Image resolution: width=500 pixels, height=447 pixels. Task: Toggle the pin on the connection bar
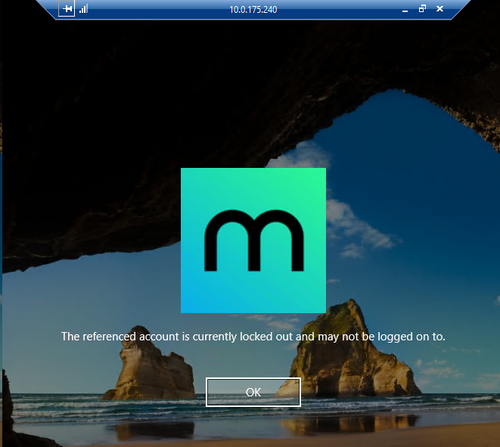coord(67,8)
